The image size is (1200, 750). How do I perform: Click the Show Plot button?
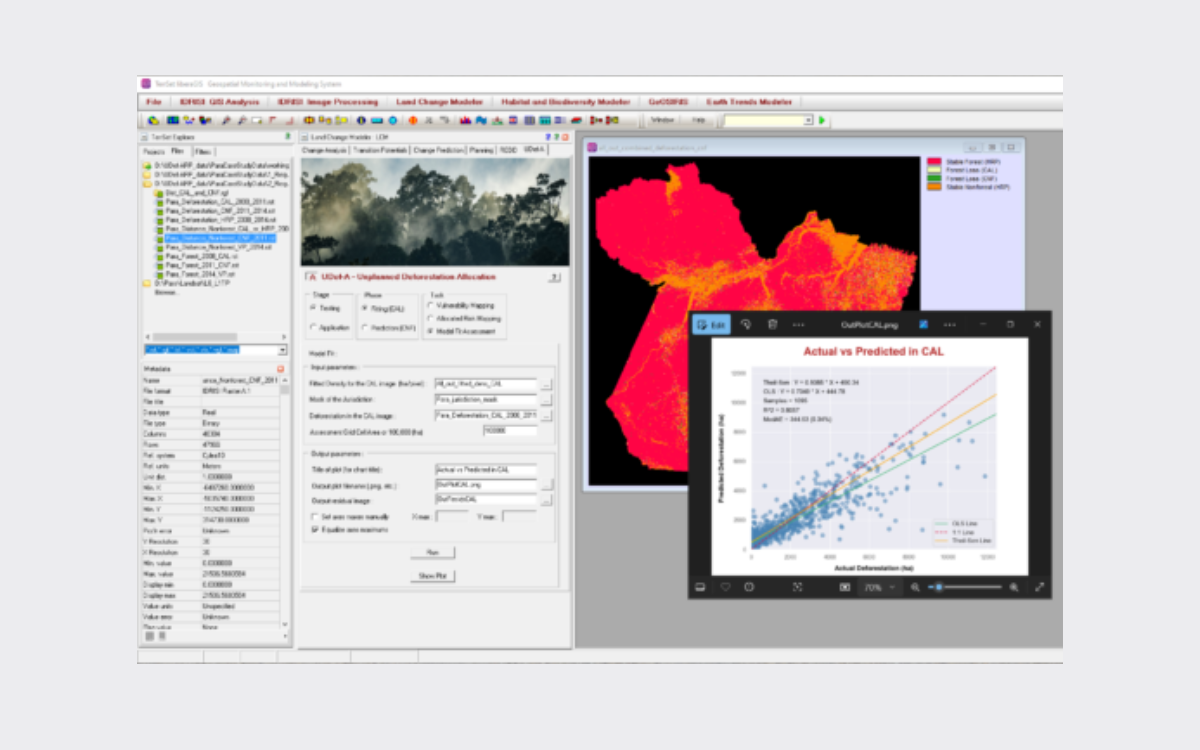pyautogui.click(x=432, y=576)
